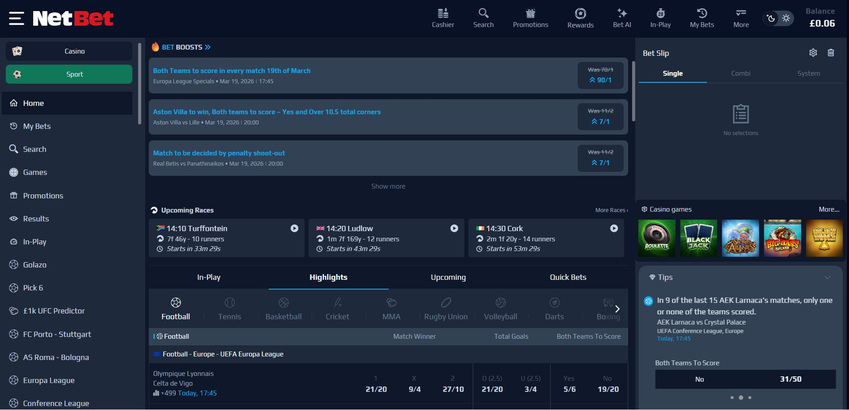Image resolution: width=849 pixels, height=410 pixels.
Task: Open the Upcoming events tab
Action: tap(448, 277)
